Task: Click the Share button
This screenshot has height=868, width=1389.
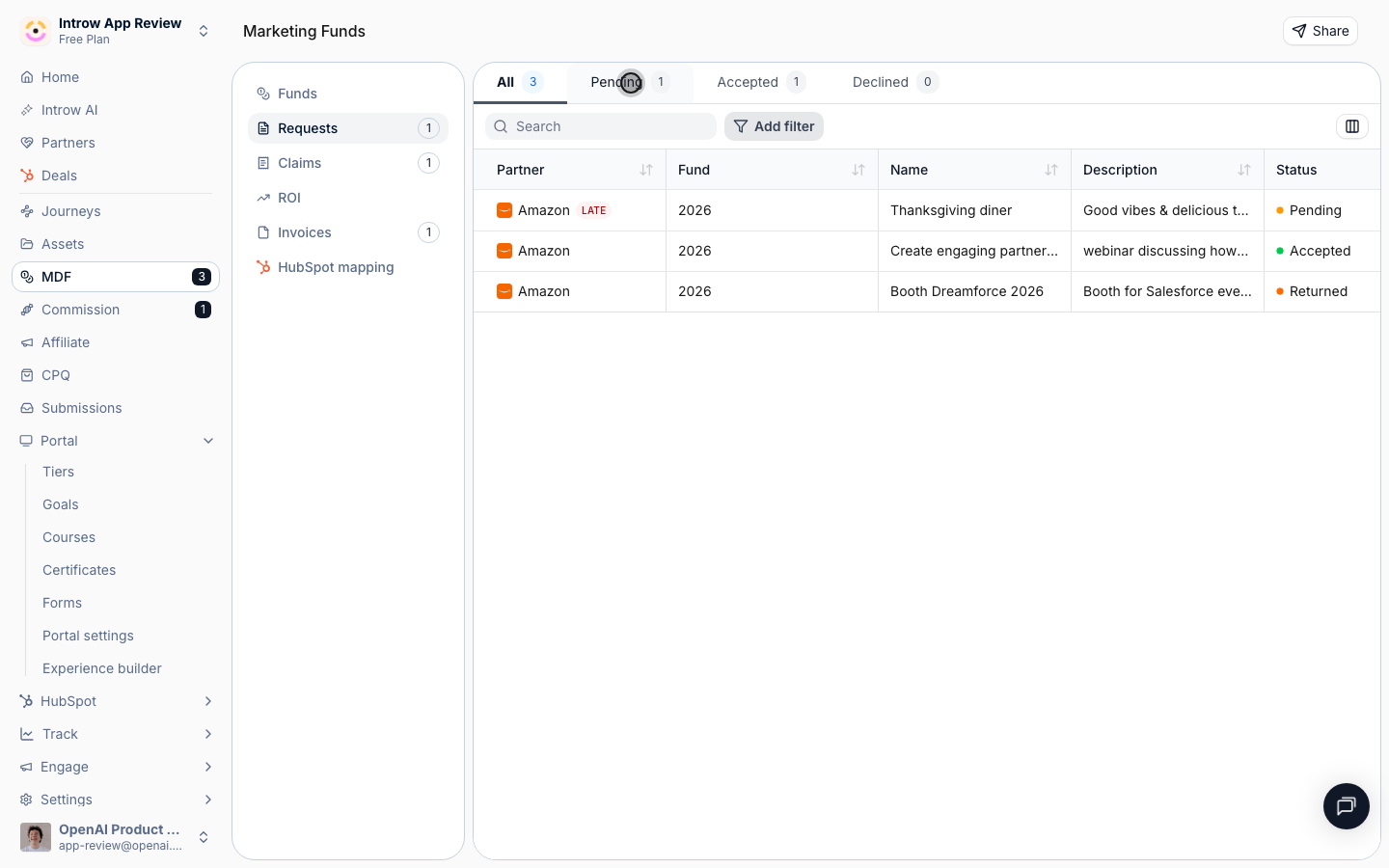Action: [x=1320, y=31]
